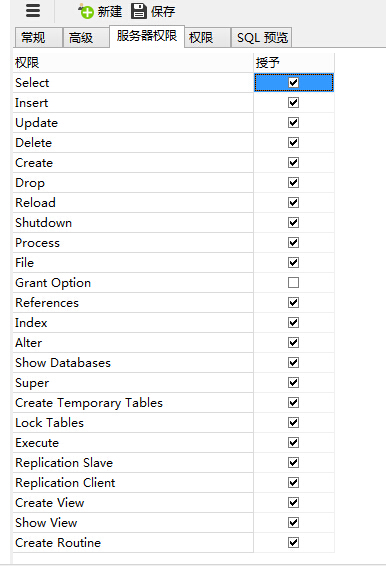The image size is (386, 566).
Task: Click the floppy disk Save icon
Action: point(139,11)
